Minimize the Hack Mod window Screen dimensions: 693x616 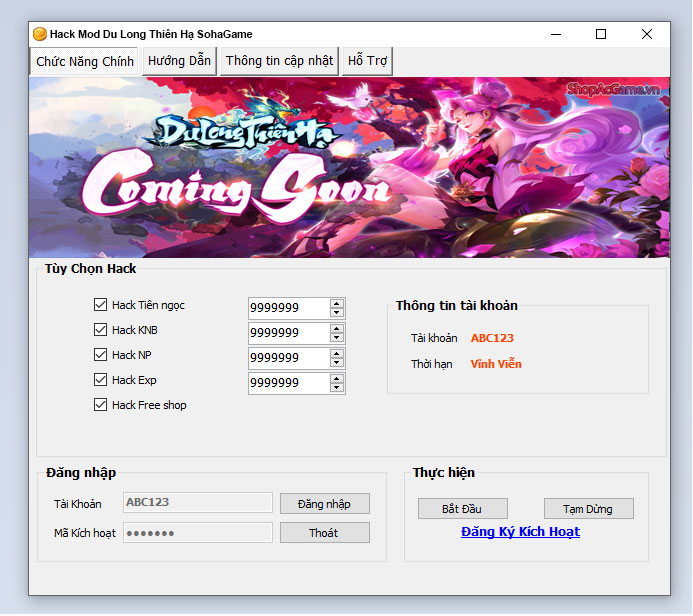[x=556, y=34]
